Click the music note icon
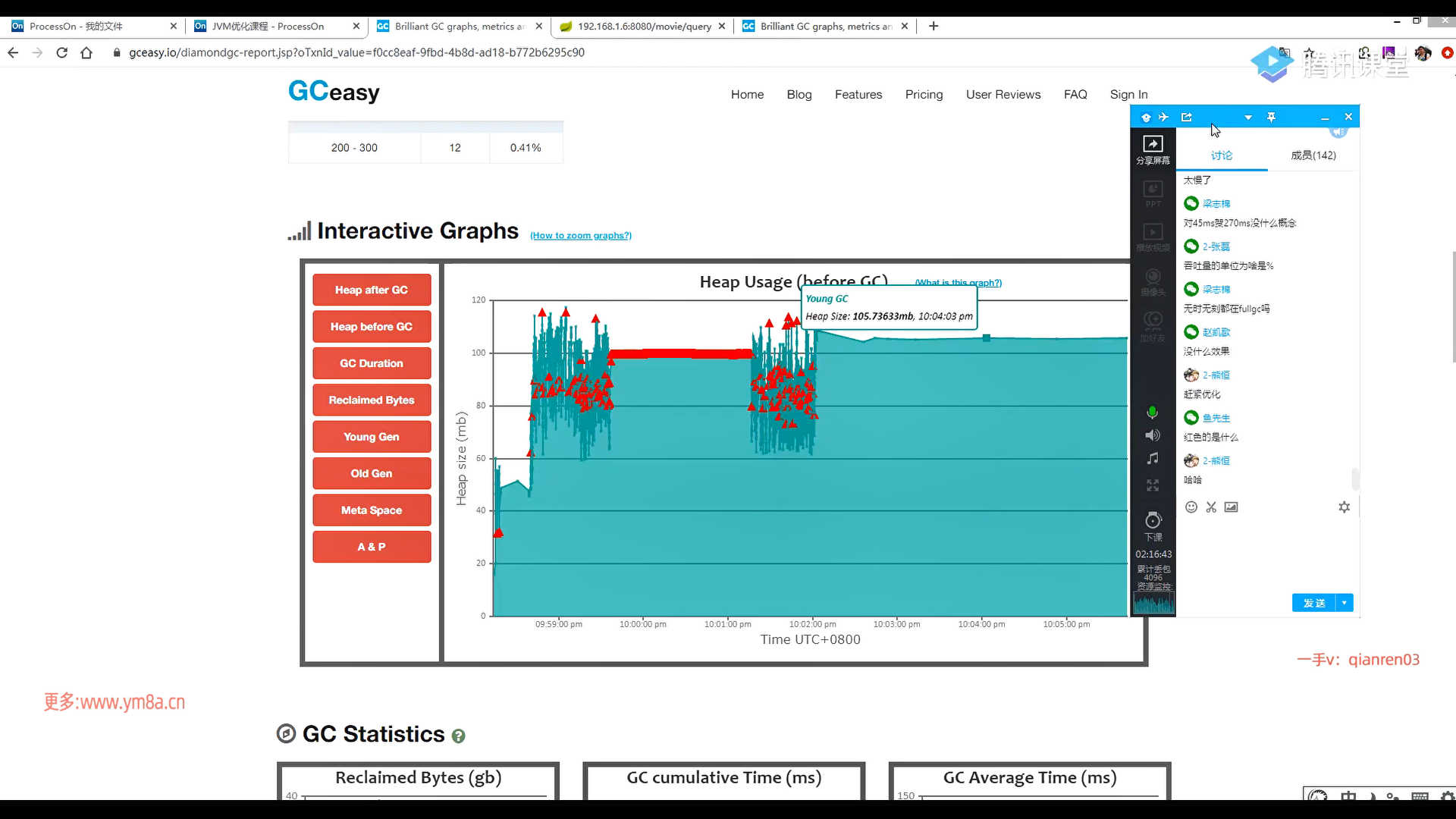 click(x=1153, y=459)
